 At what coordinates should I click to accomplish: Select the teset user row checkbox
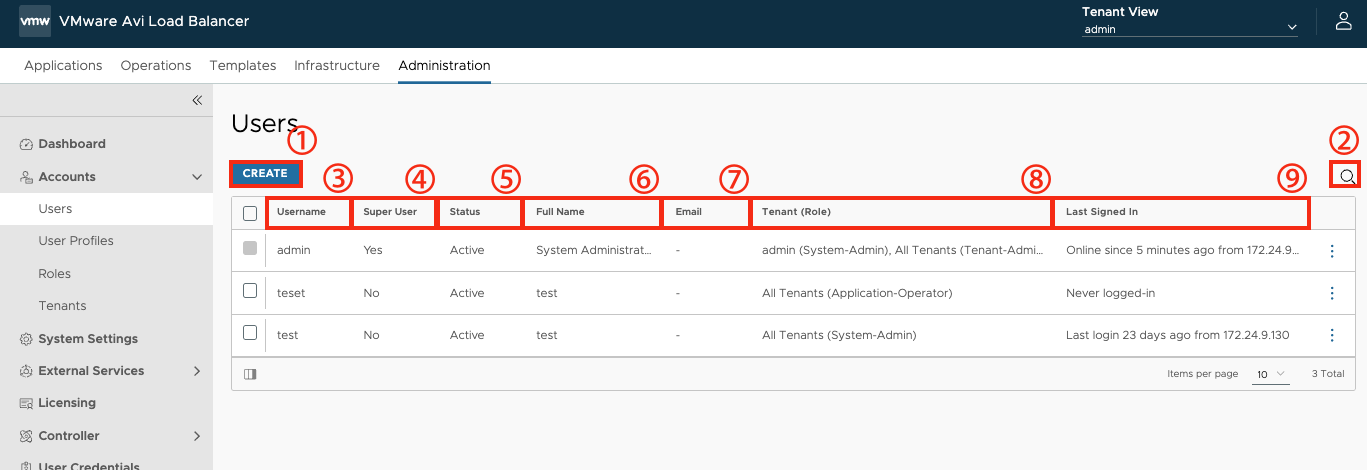(250, 290)
